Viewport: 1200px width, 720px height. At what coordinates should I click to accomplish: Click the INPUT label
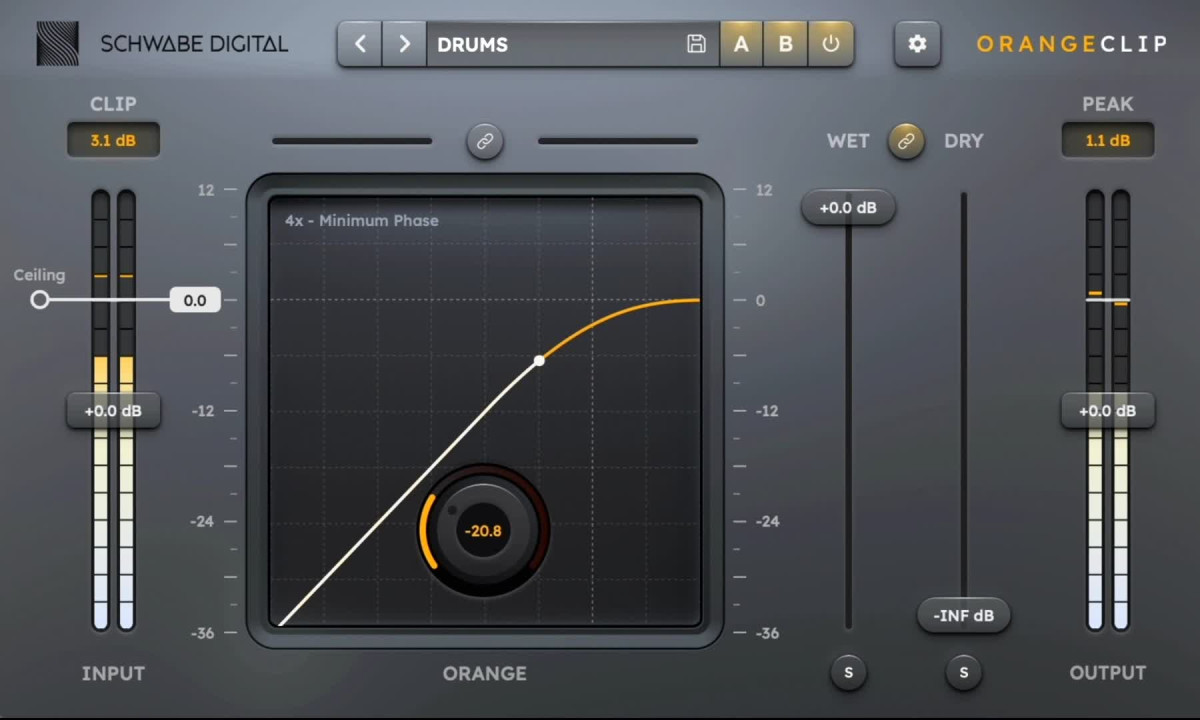click(113, 673)
